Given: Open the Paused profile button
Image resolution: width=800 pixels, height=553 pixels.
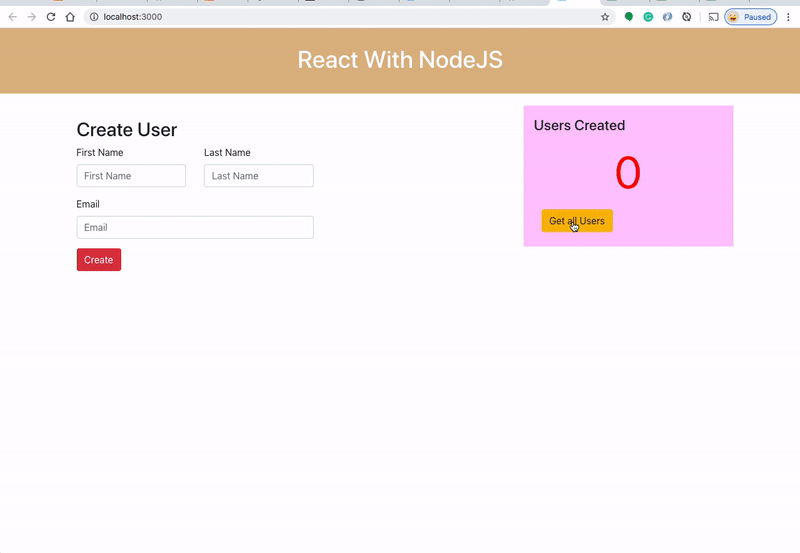Looking at the screenshot, I should [751, 17].
